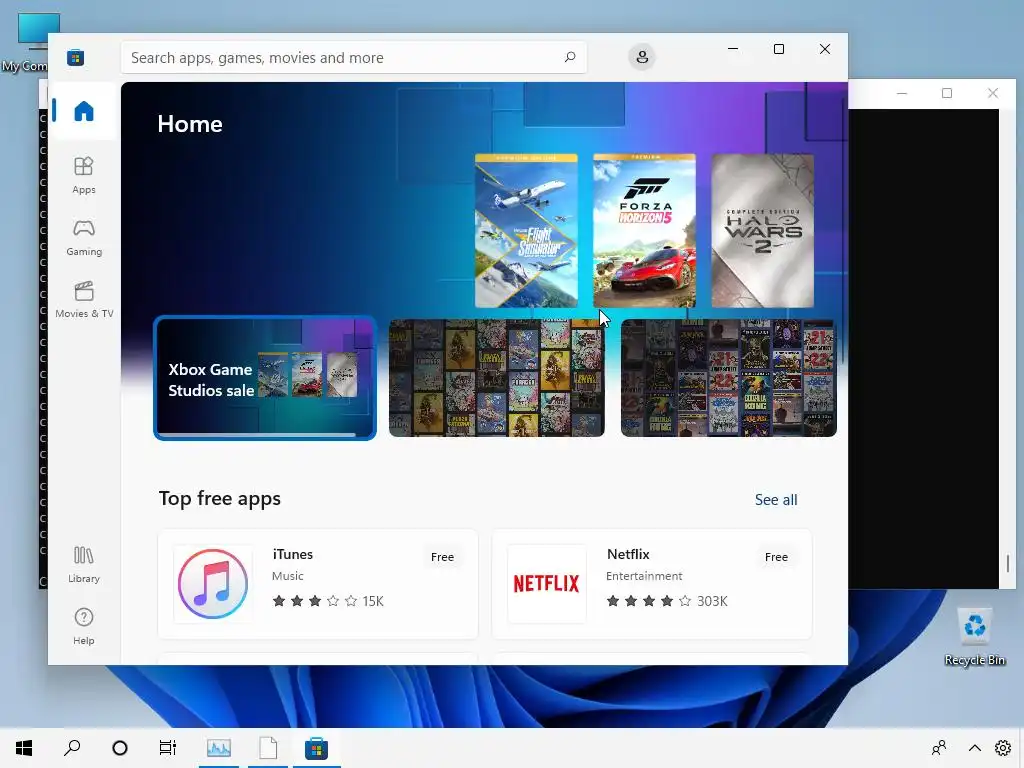Maximize the background window behind Store
This screenshot has width=1024, height=768.
click(x=947, y=93)
